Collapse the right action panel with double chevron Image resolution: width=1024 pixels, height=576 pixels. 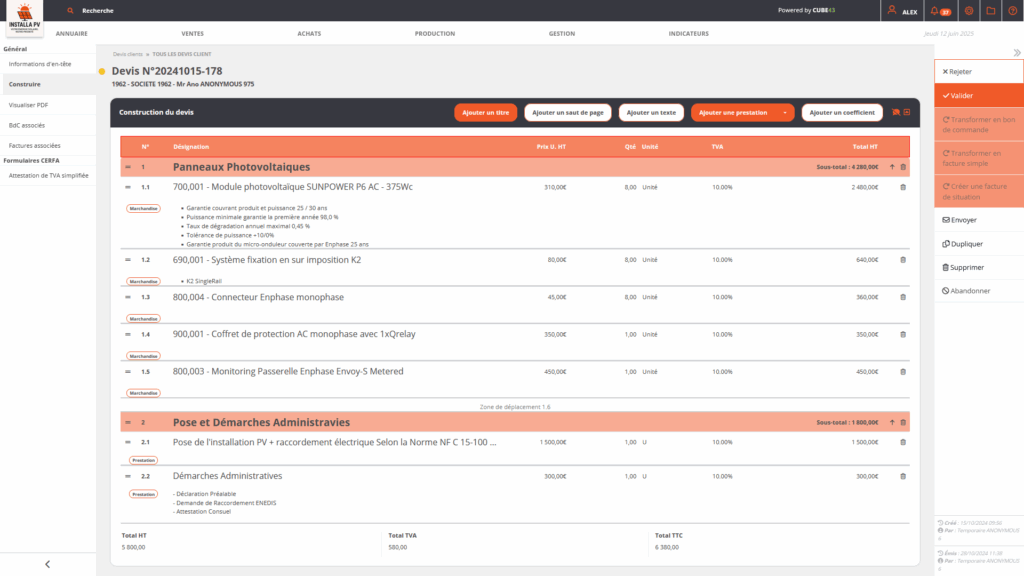coord(1017,53)
